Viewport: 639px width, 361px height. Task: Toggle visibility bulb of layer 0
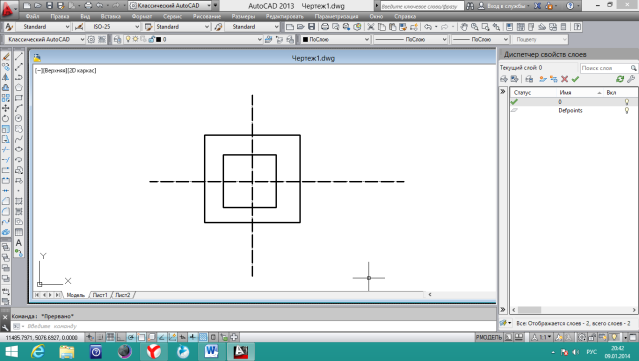627,102
